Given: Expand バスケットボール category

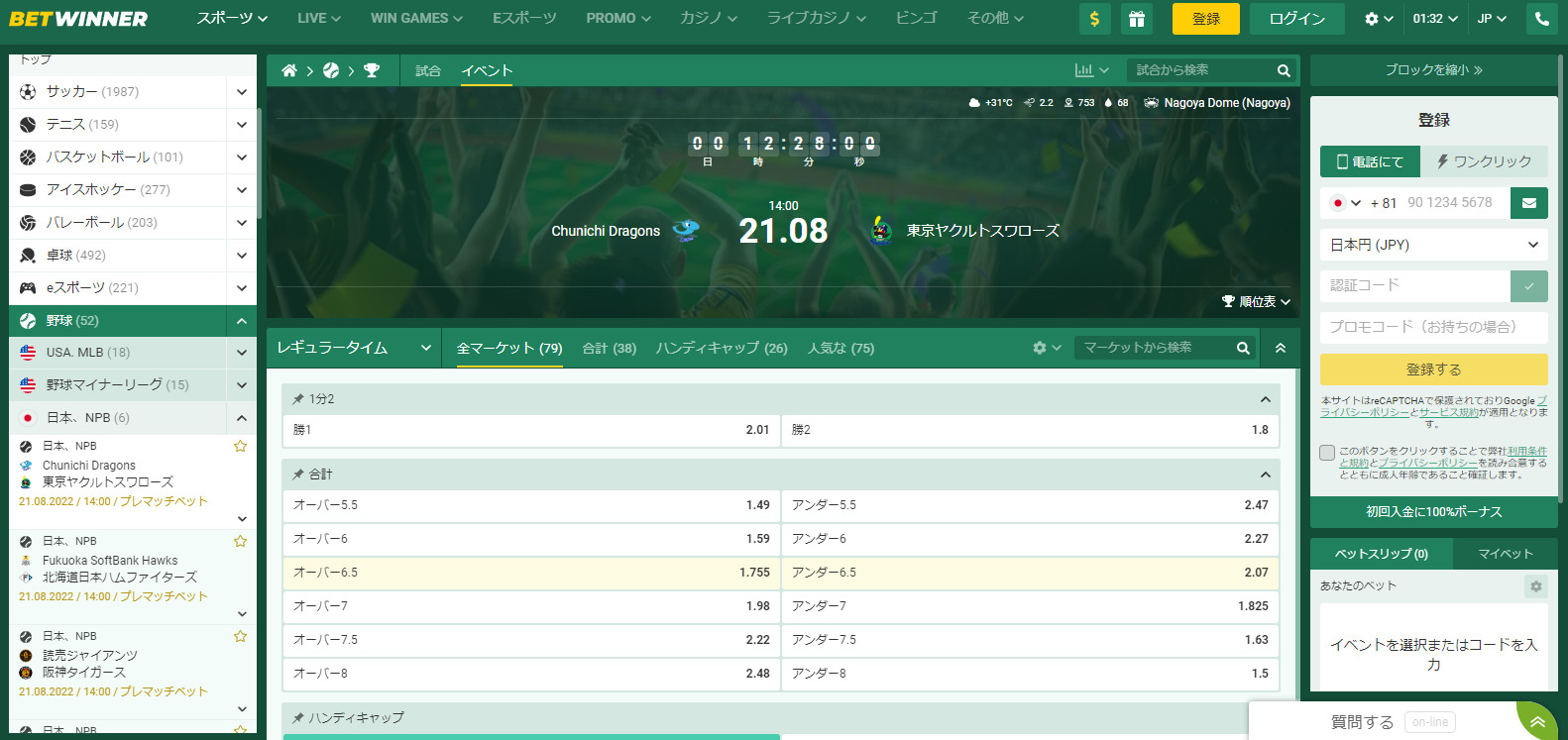Looking at the screenshot, I should point(242,157).
